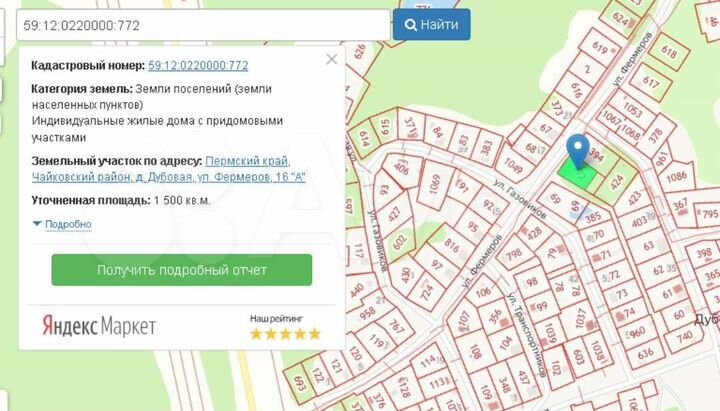Click parcel number 740 on map
The image size is (720, 411).
(684, 337)
